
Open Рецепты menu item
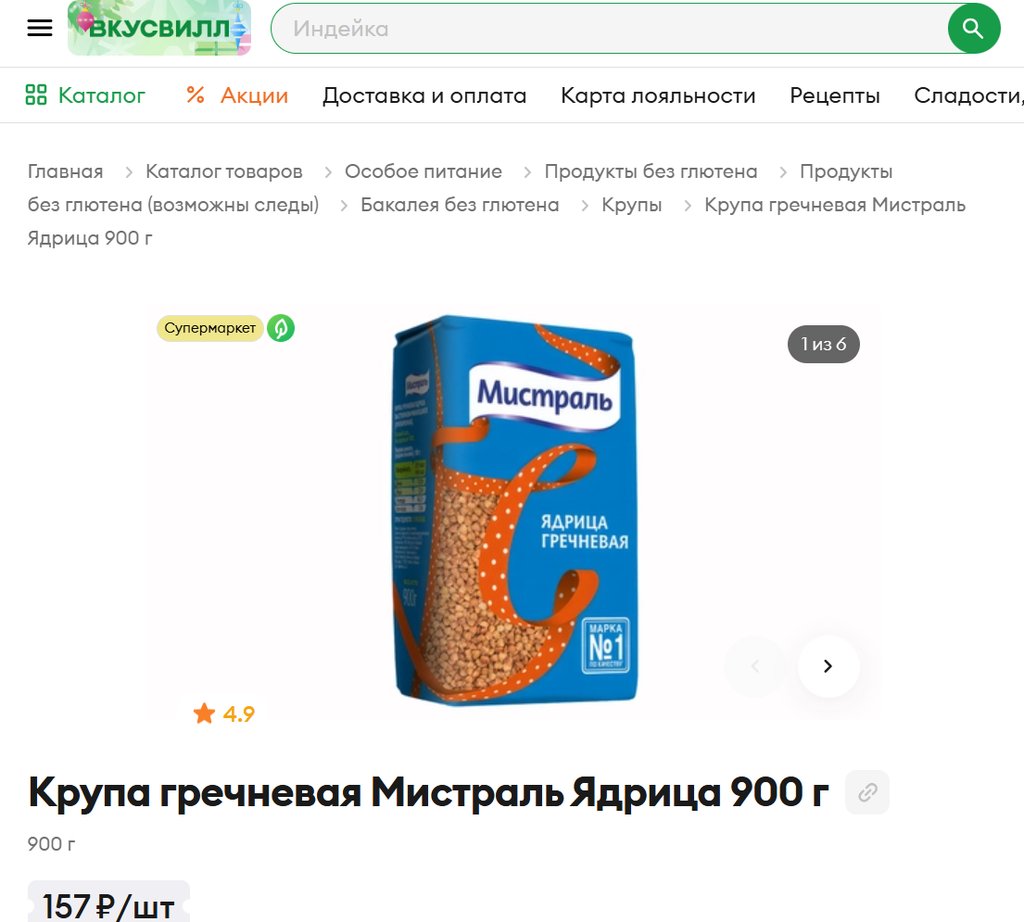(835, 95)
